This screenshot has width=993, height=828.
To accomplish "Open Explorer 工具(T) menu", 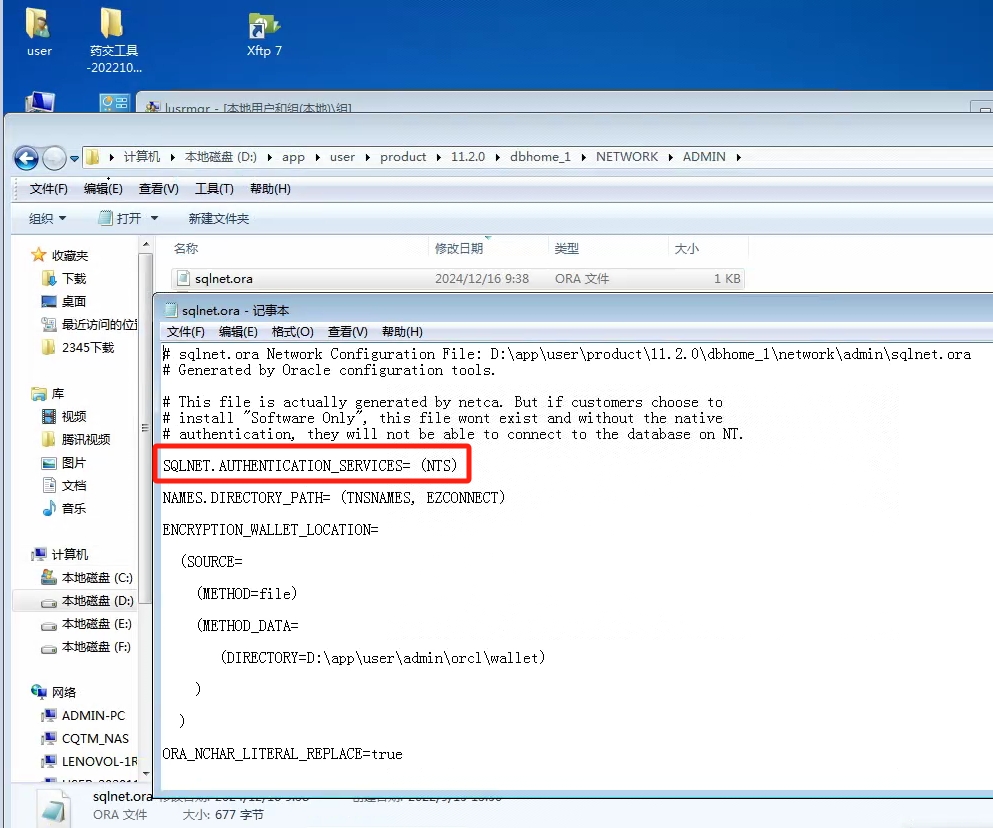I will tap(214, 189).
